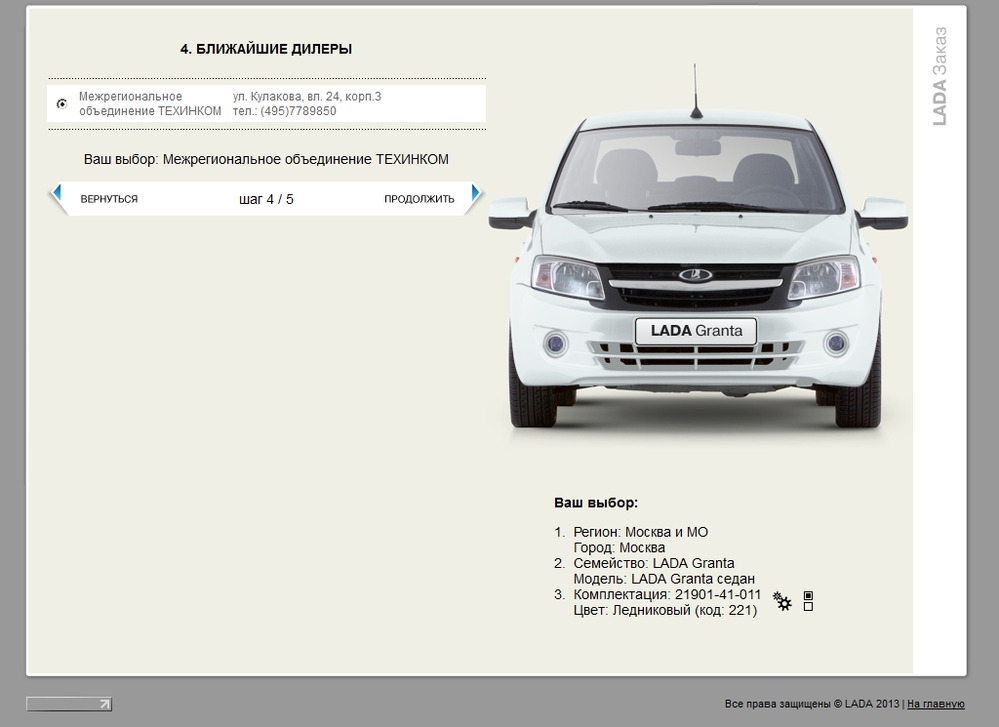Click the LADA Granta car image
The height and width of the screenshot is (727, 999).
[x=698, y=248]
